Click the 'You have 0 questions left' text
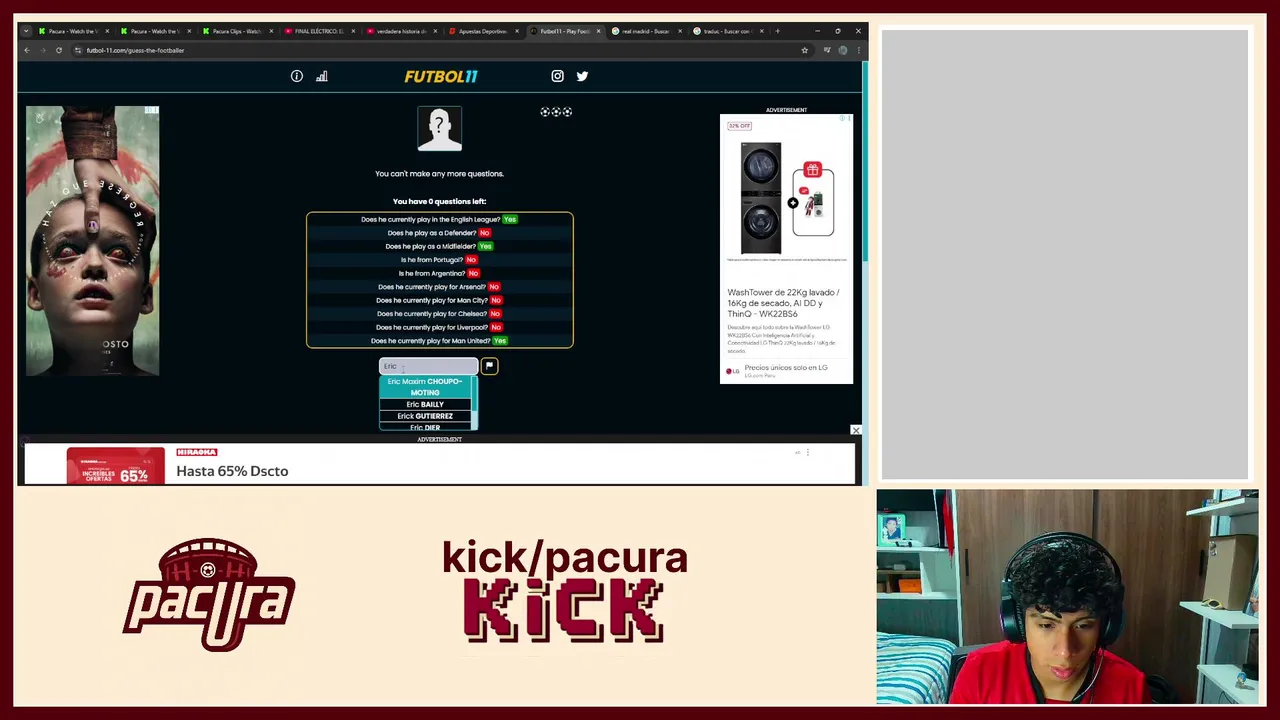 (439, 201)
